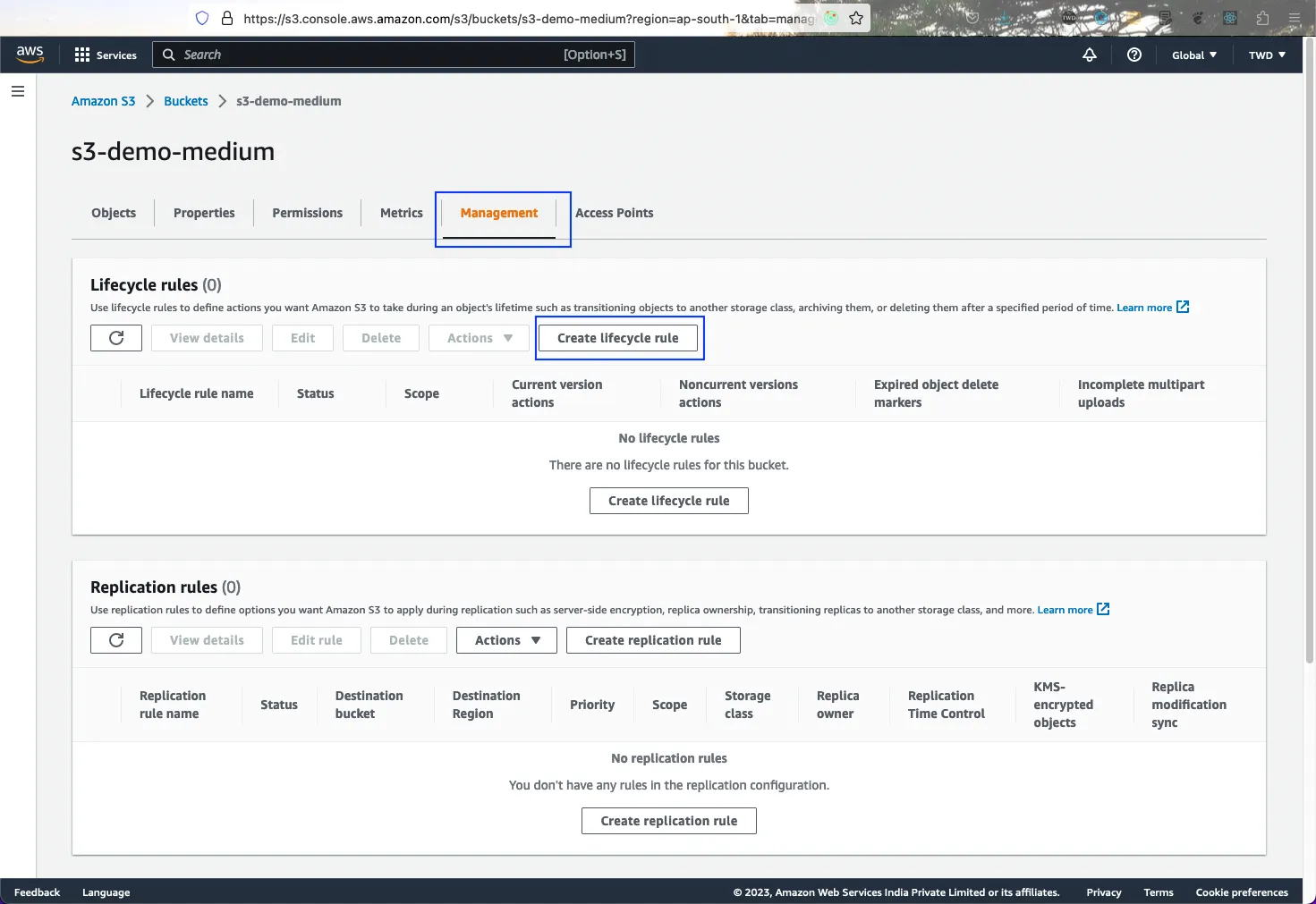Open the help question mark icon
Screen dimensions: 1316x904
(x=1133, y=55)
